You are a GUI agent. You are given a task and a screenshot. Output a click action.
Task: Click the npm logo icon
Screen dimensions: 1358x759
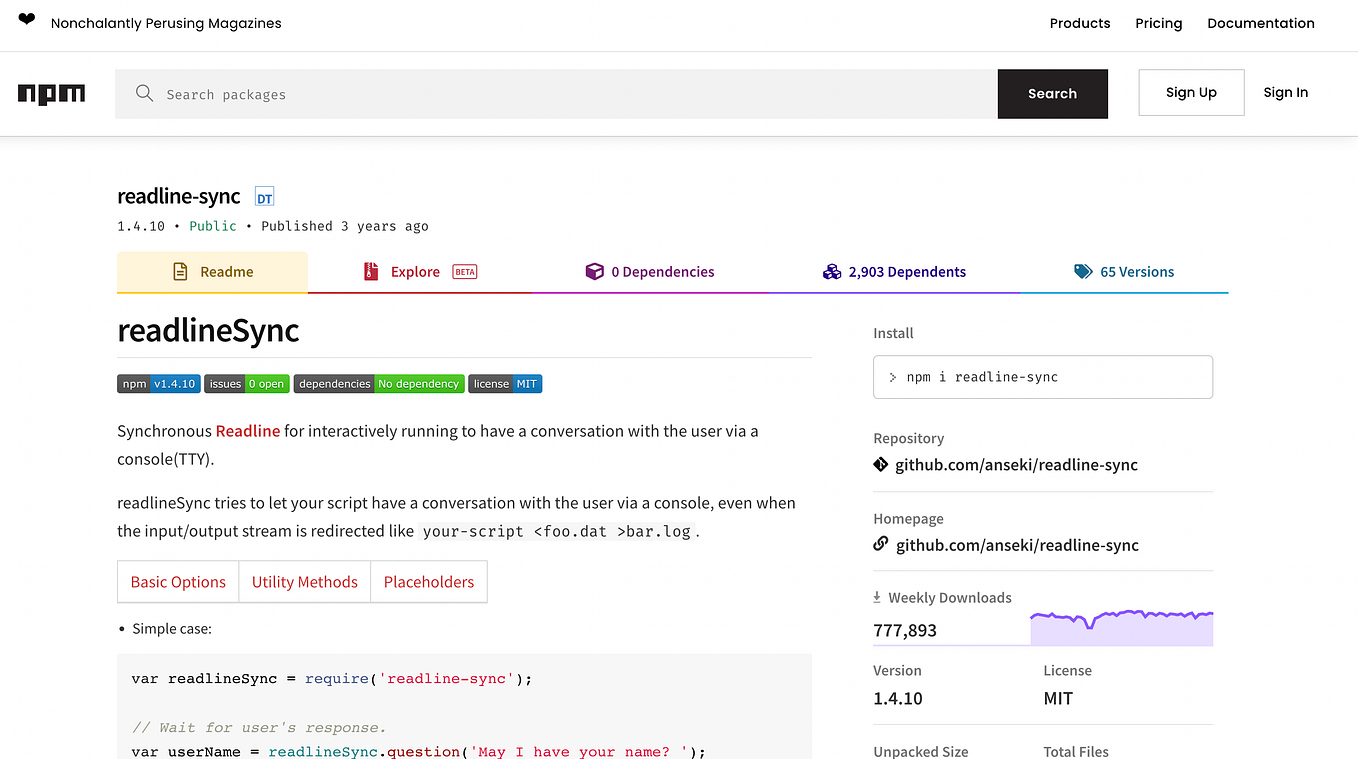click(51, 93)
